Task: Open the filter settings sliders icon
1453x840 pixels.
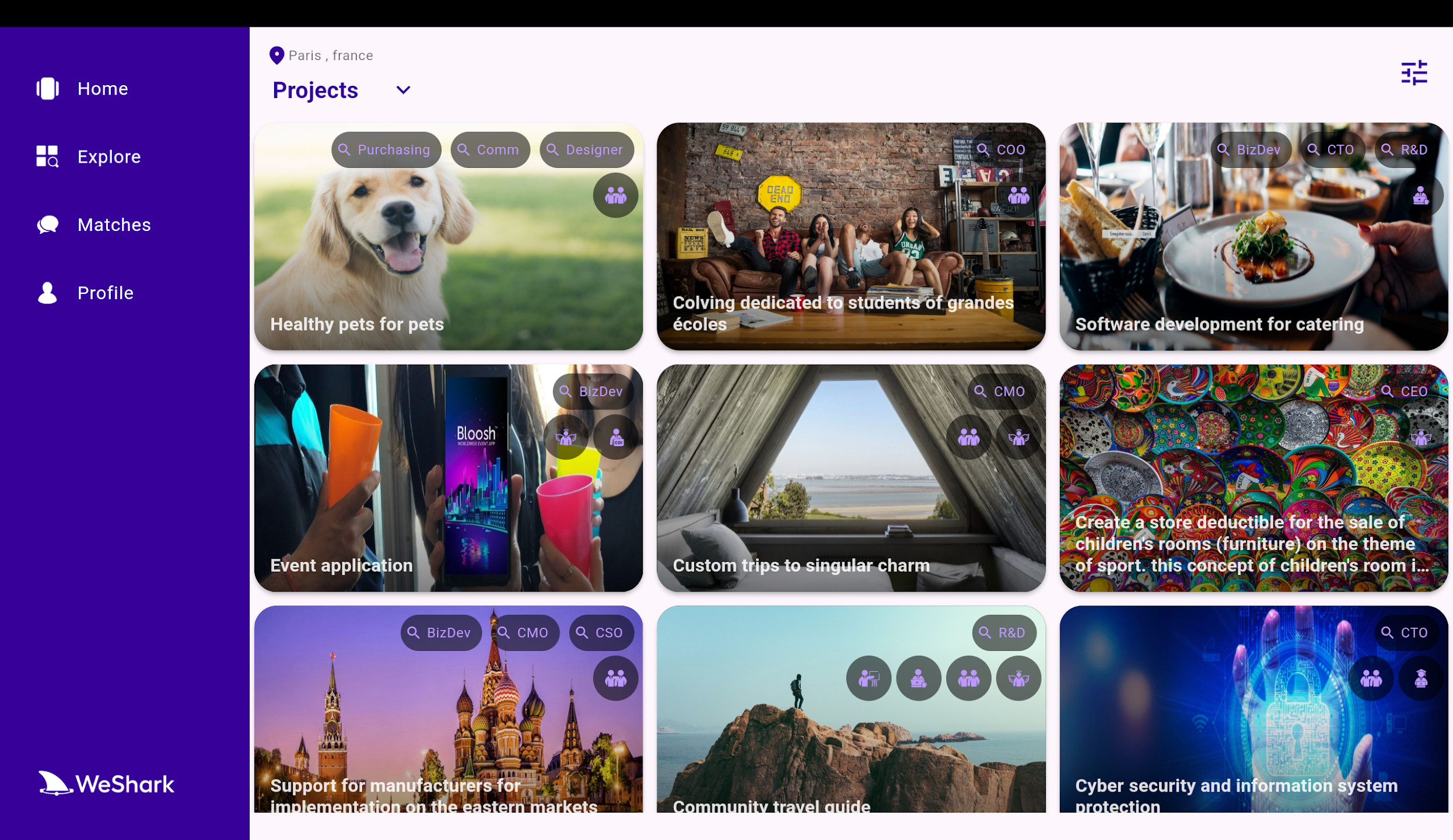Action: point(1414,73)
